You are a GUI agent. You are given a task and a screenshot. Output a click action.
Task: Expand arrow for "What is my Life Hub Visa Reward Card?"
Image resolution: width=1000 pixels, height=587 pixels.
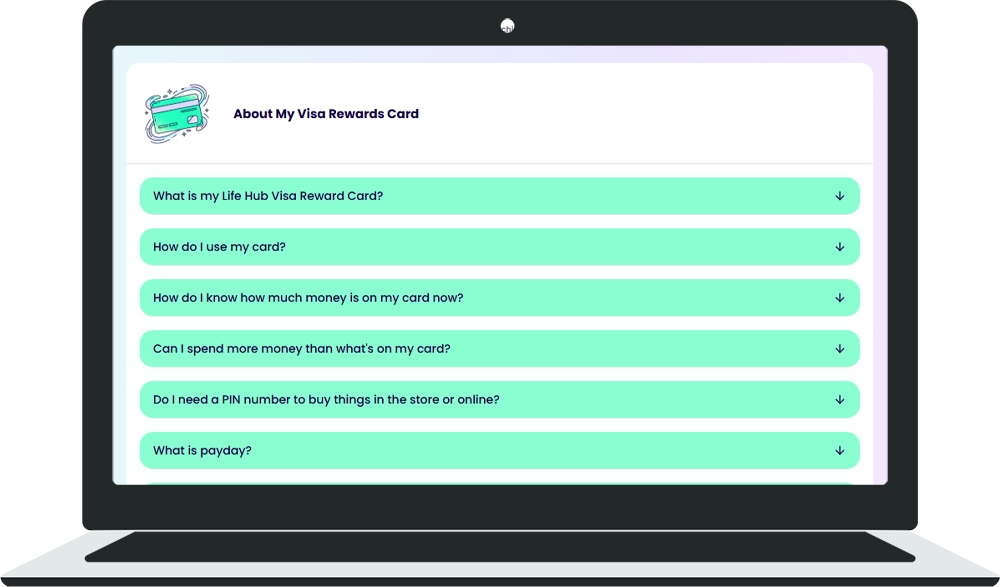(840, 196)
